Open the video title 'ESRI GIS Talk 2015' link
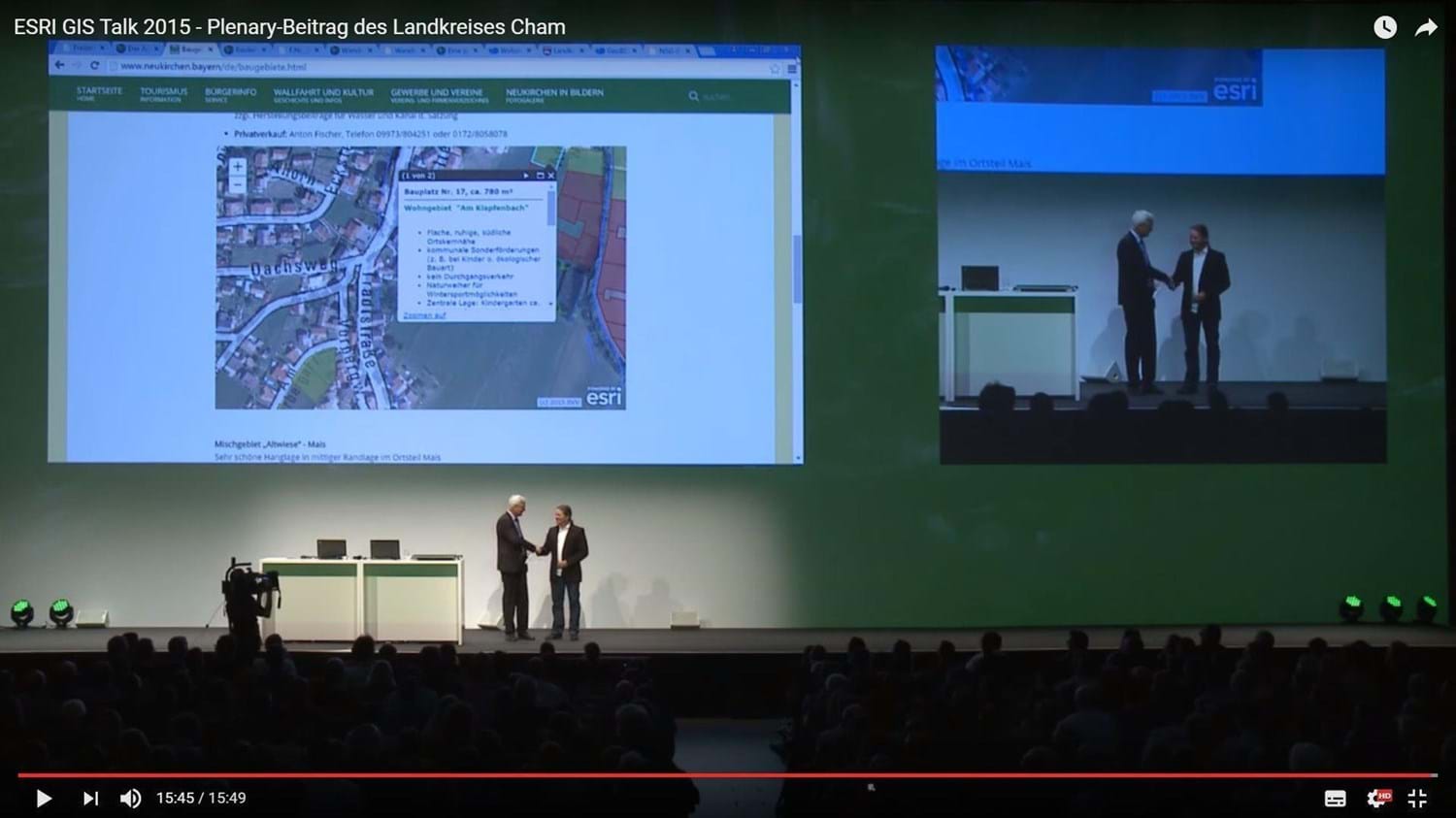Screen dimensions: 1456x818 pos(289,27)
